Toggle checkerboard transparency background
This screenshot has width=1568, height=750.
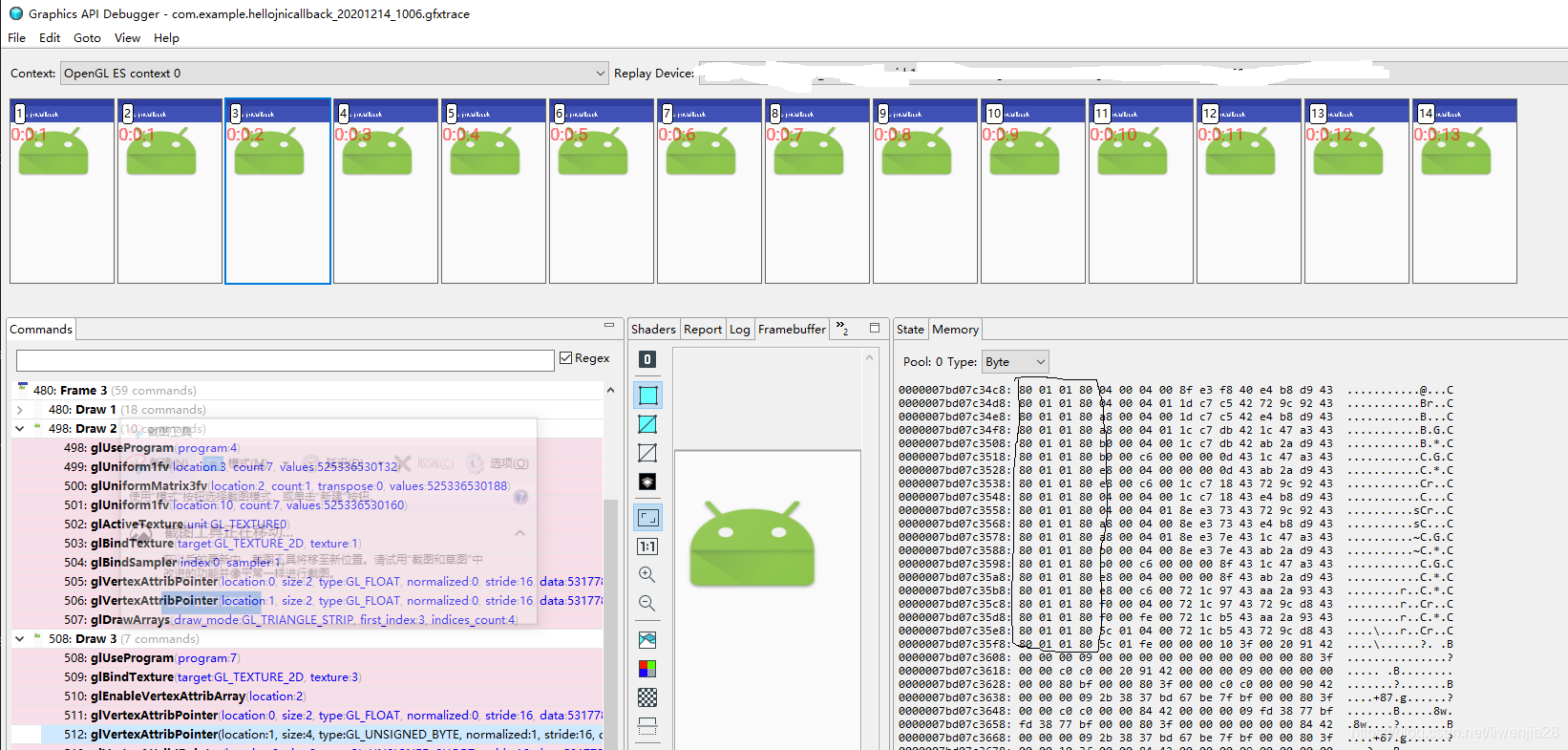coord(647,697)
